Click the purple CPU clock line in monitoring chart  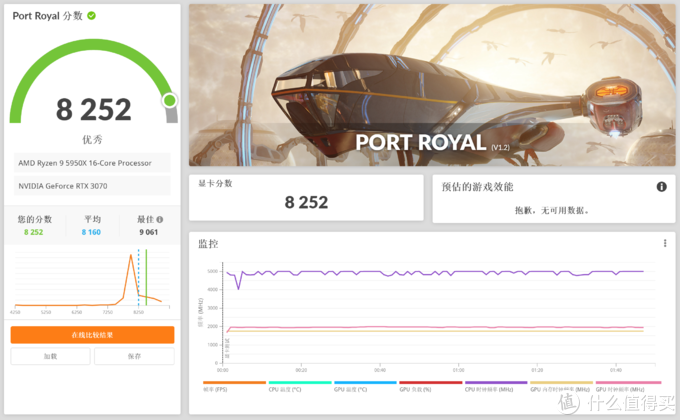pyautogui.click(x=434, y=273)
